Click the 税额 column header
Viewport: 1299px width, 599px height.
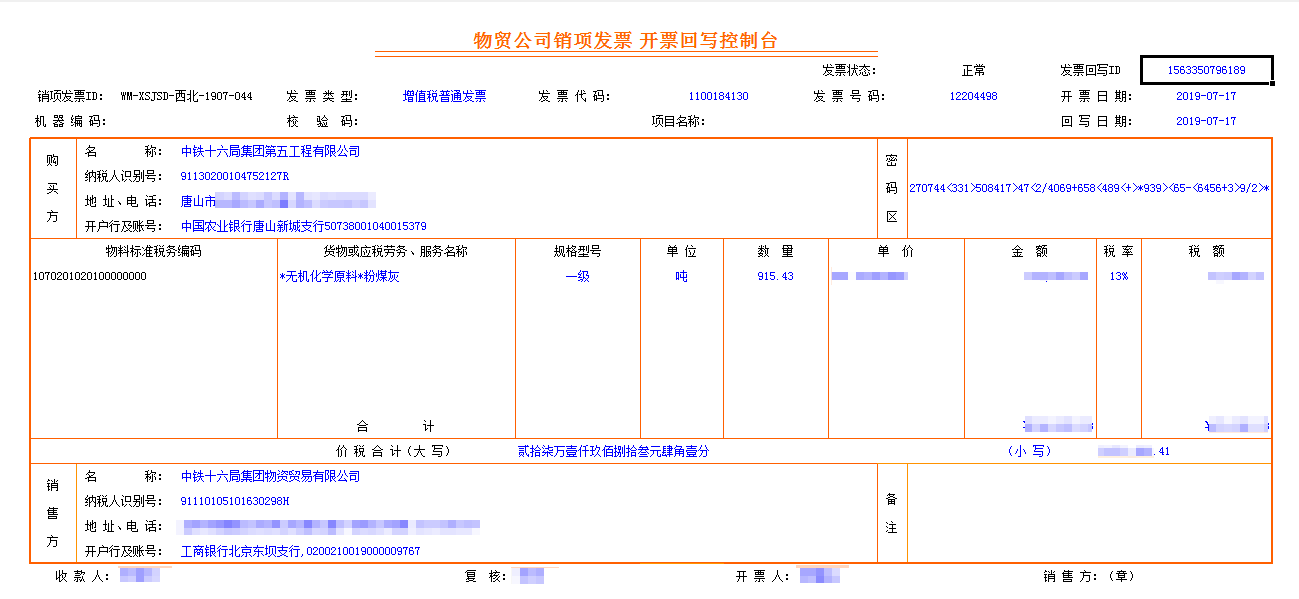[x=1206, y=252]
